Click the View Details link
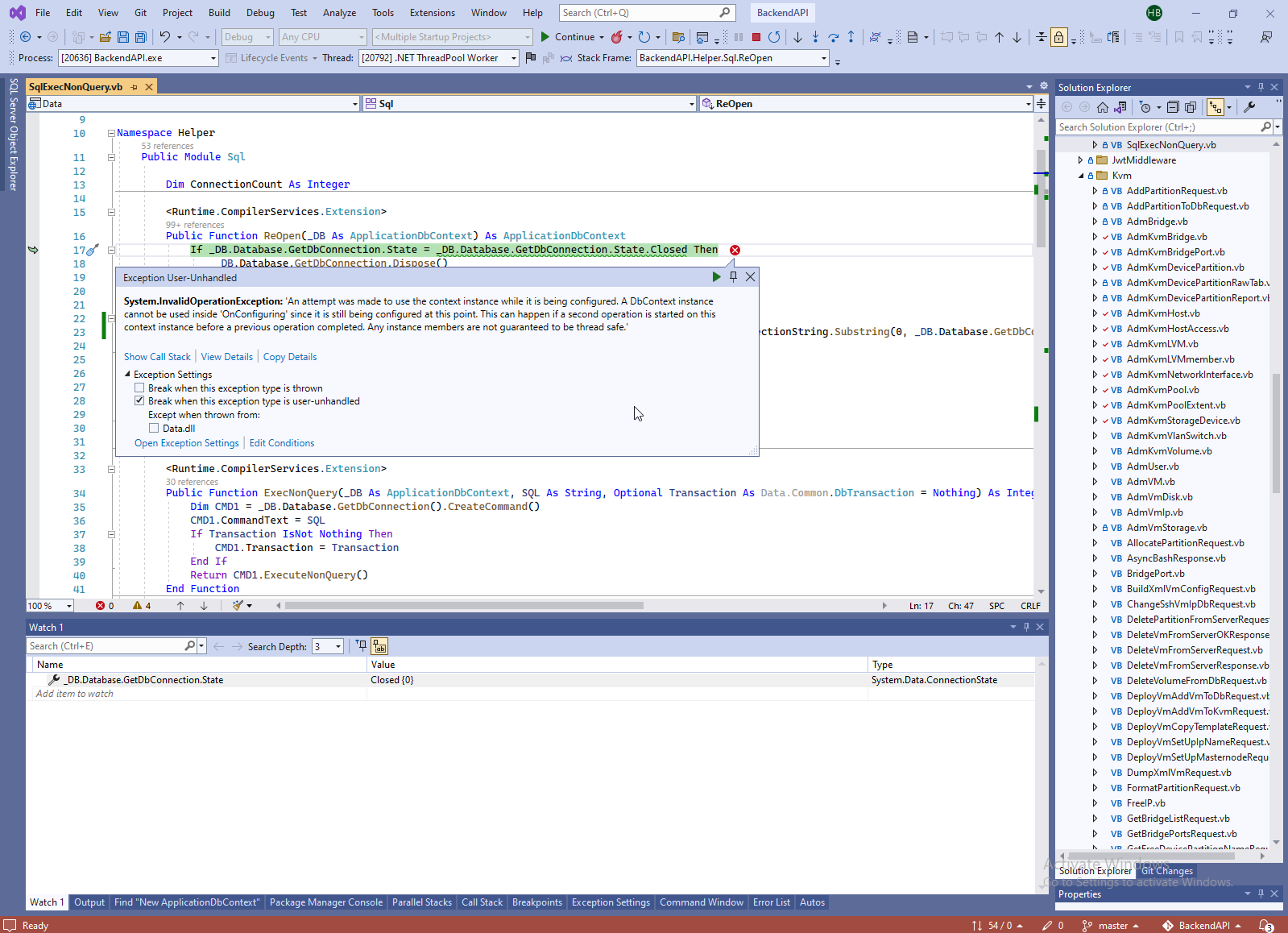 226,357
